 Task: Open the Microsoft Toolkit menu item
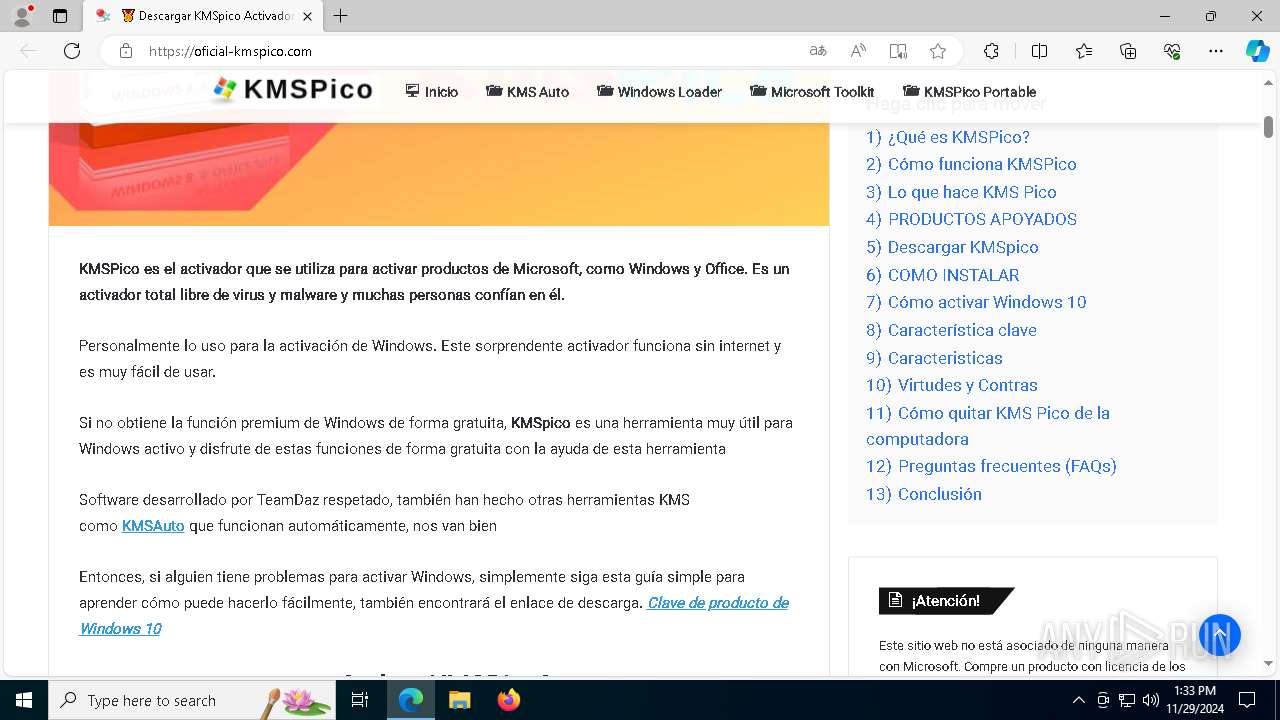click(812, 91)
